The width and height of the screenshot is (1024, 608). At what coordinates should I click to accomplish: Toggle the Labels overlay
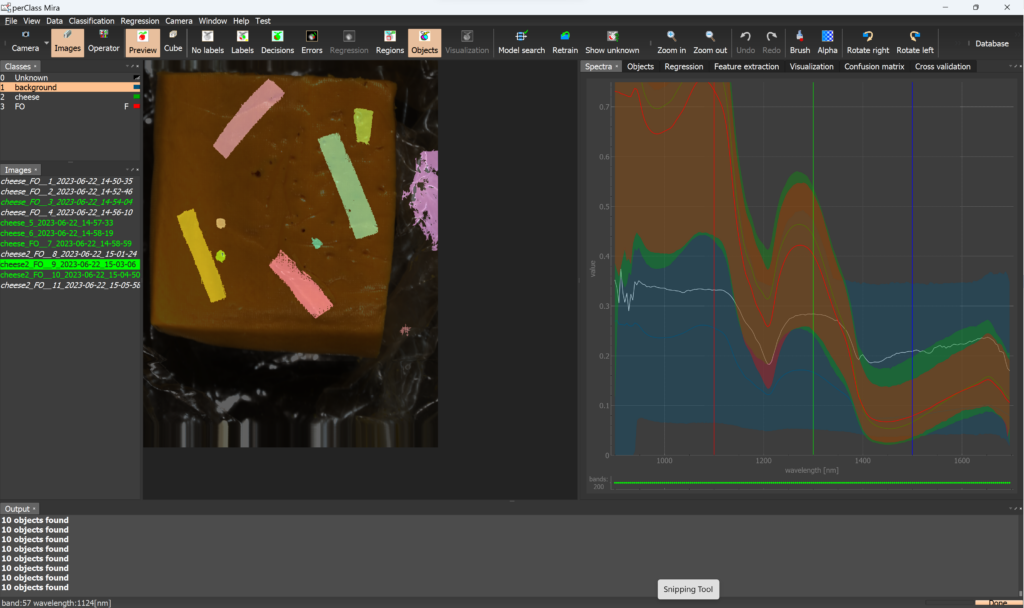click(242, 41)
